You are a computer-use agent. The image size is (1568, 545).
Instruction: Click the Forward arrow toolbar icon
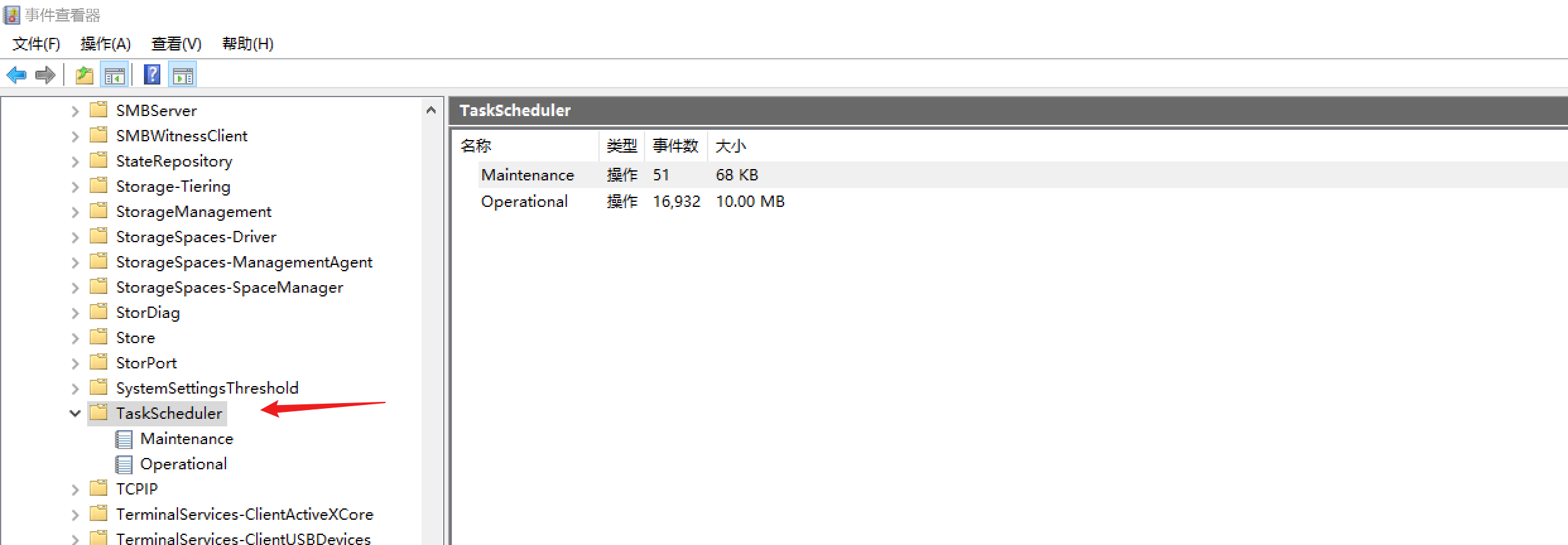coord(45,76)
